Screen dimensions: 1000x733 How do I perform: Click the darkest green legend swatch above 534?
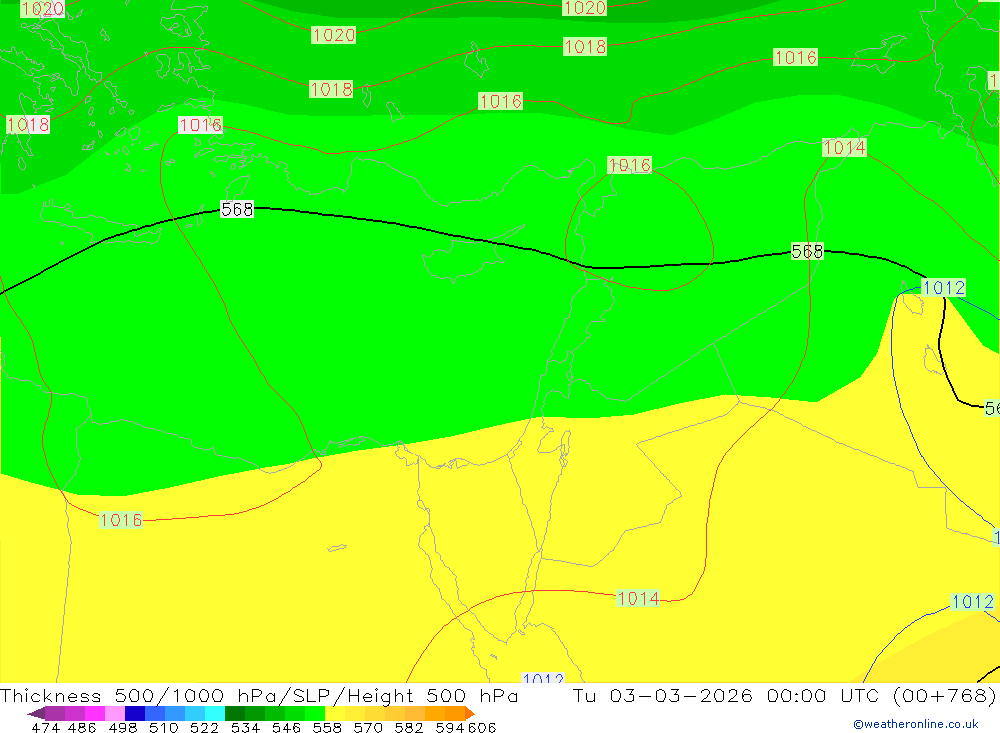click(235, 713)
